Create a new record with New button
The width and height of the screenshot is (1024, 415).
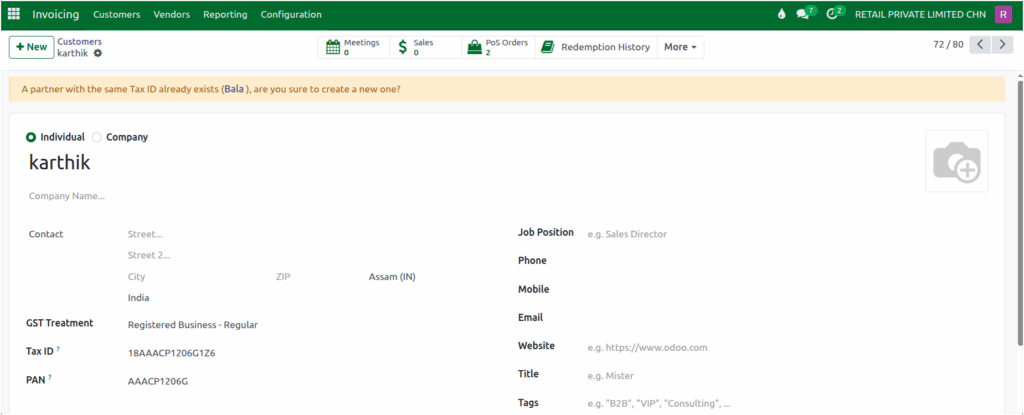(x=31, y=47)
